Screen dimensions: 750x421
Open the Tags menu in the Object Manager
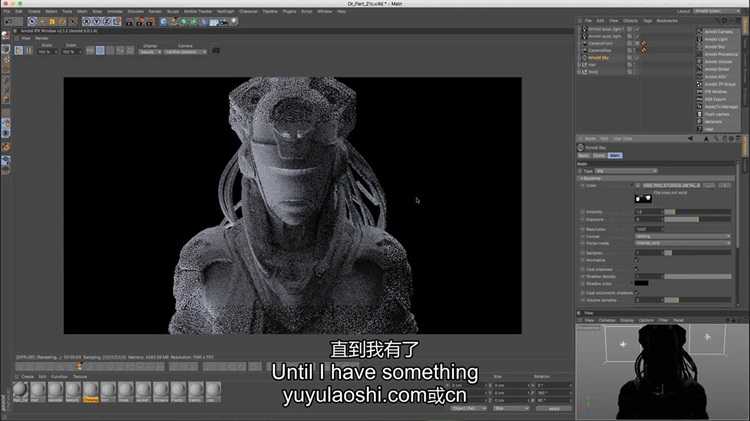click(648, 21)
